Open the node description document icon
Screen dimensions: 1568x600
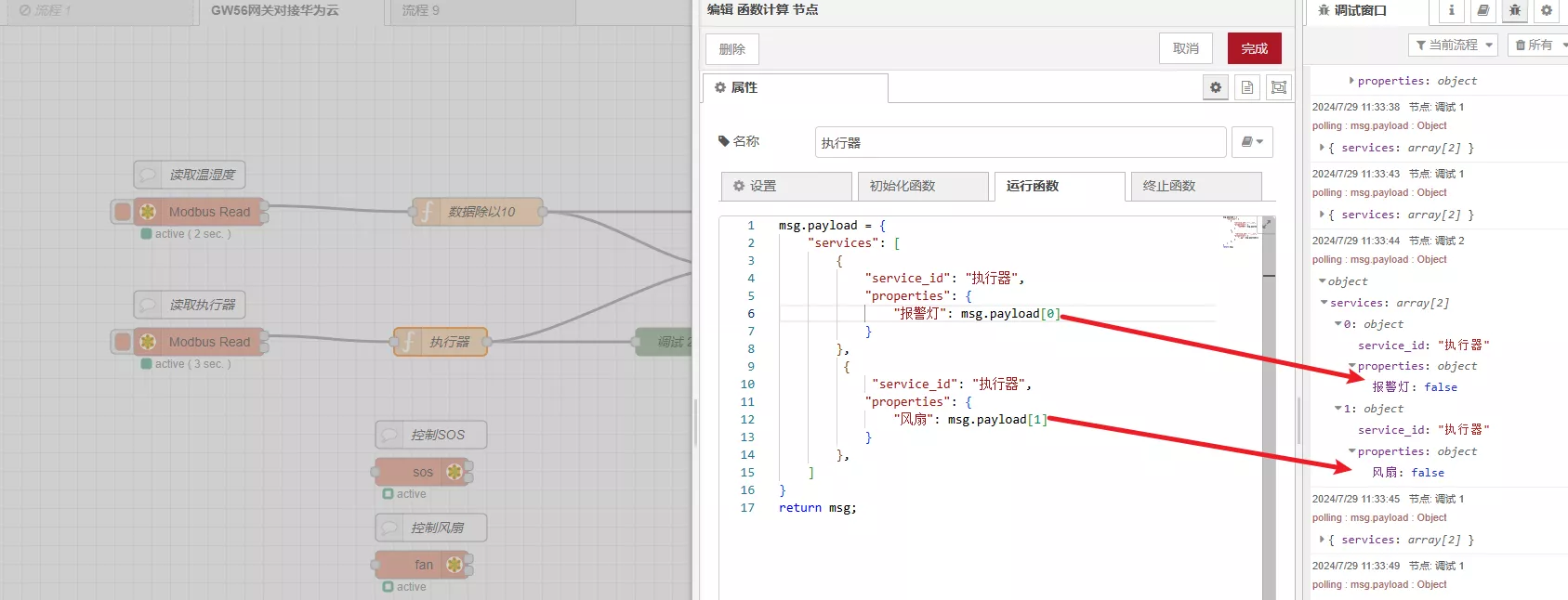[x=1247, y=87]
